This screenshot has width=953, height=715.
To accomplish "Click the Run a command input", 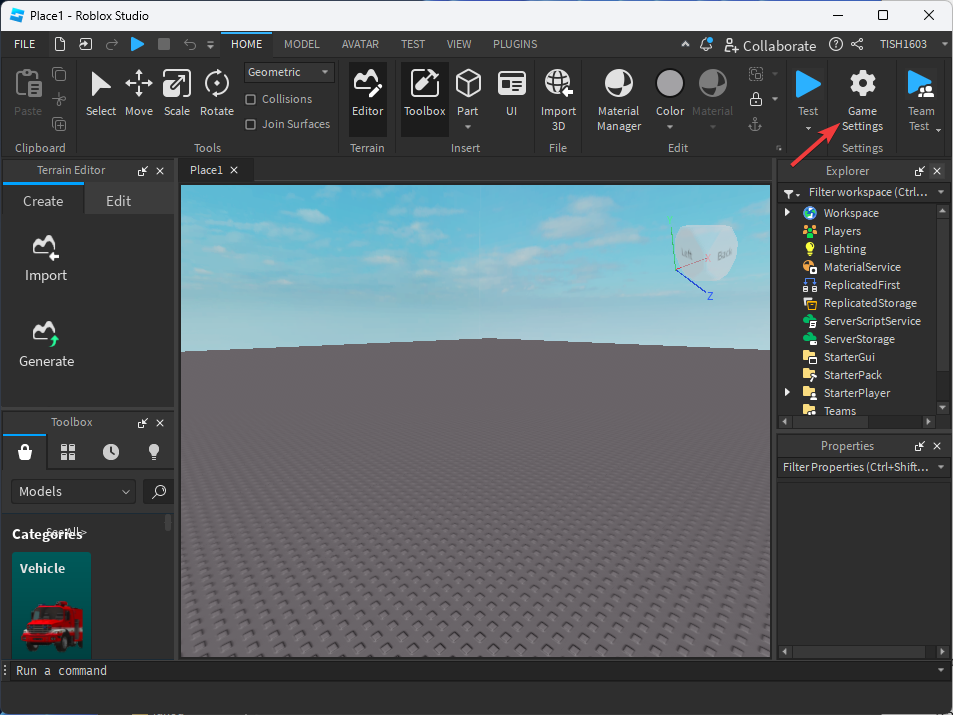I will [470, 671].
